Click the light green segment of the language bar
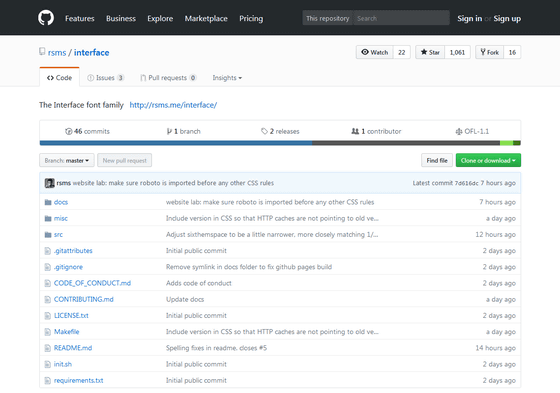 [506, 143]
